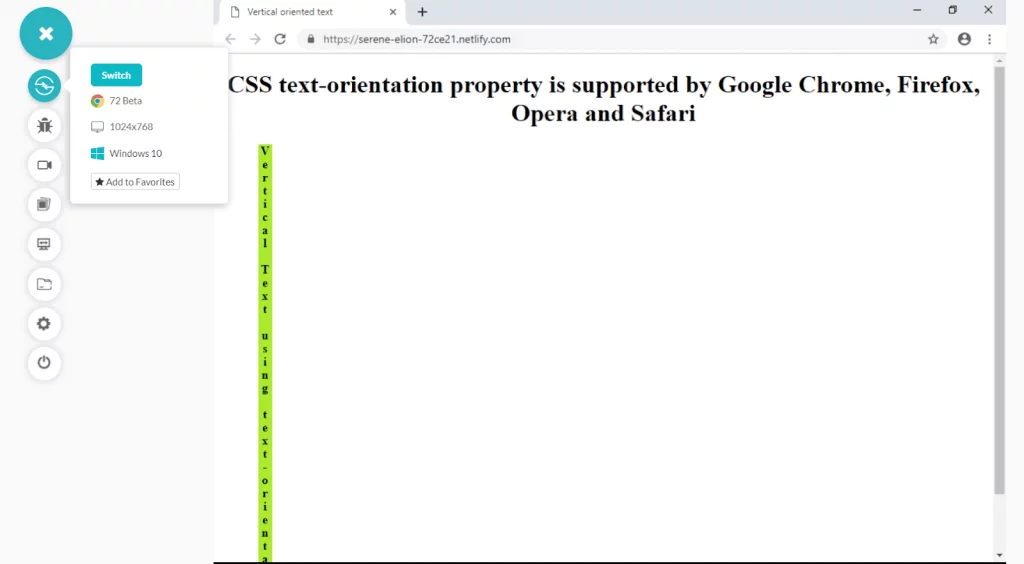Open the switch browser sidebar icon
The image size is (1024, 564).
click(x=44, y=86)
